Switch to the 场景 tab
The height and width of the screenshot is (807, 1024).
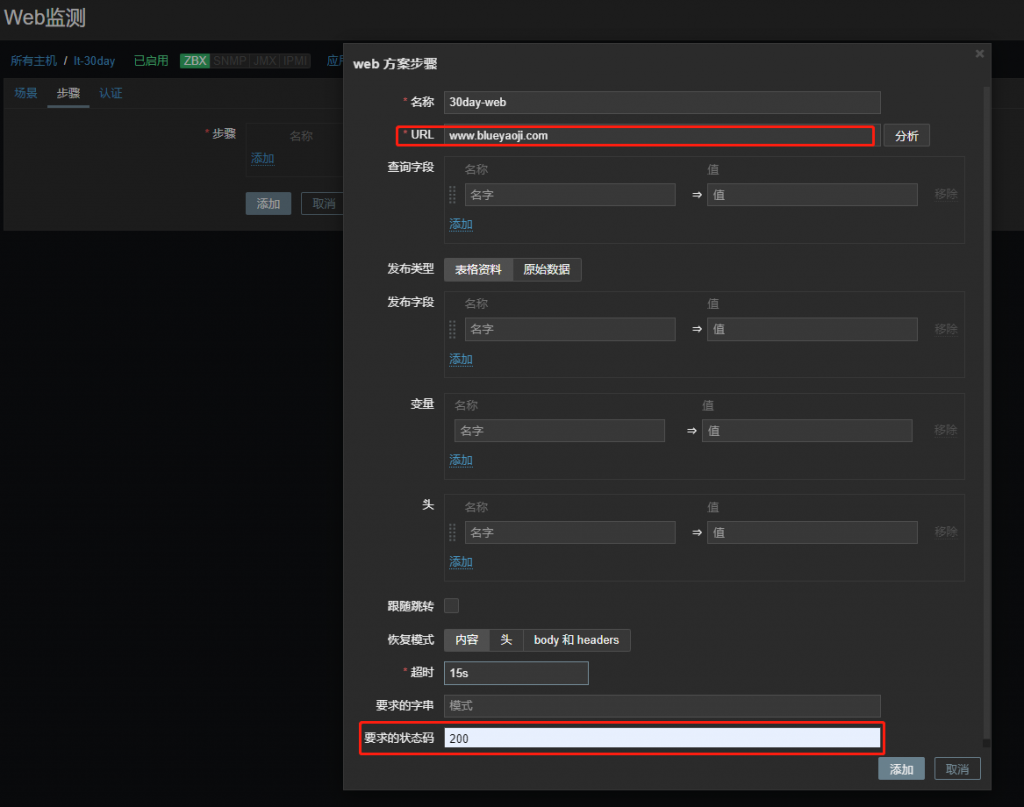pyautogui.click(x=26, y=93)
